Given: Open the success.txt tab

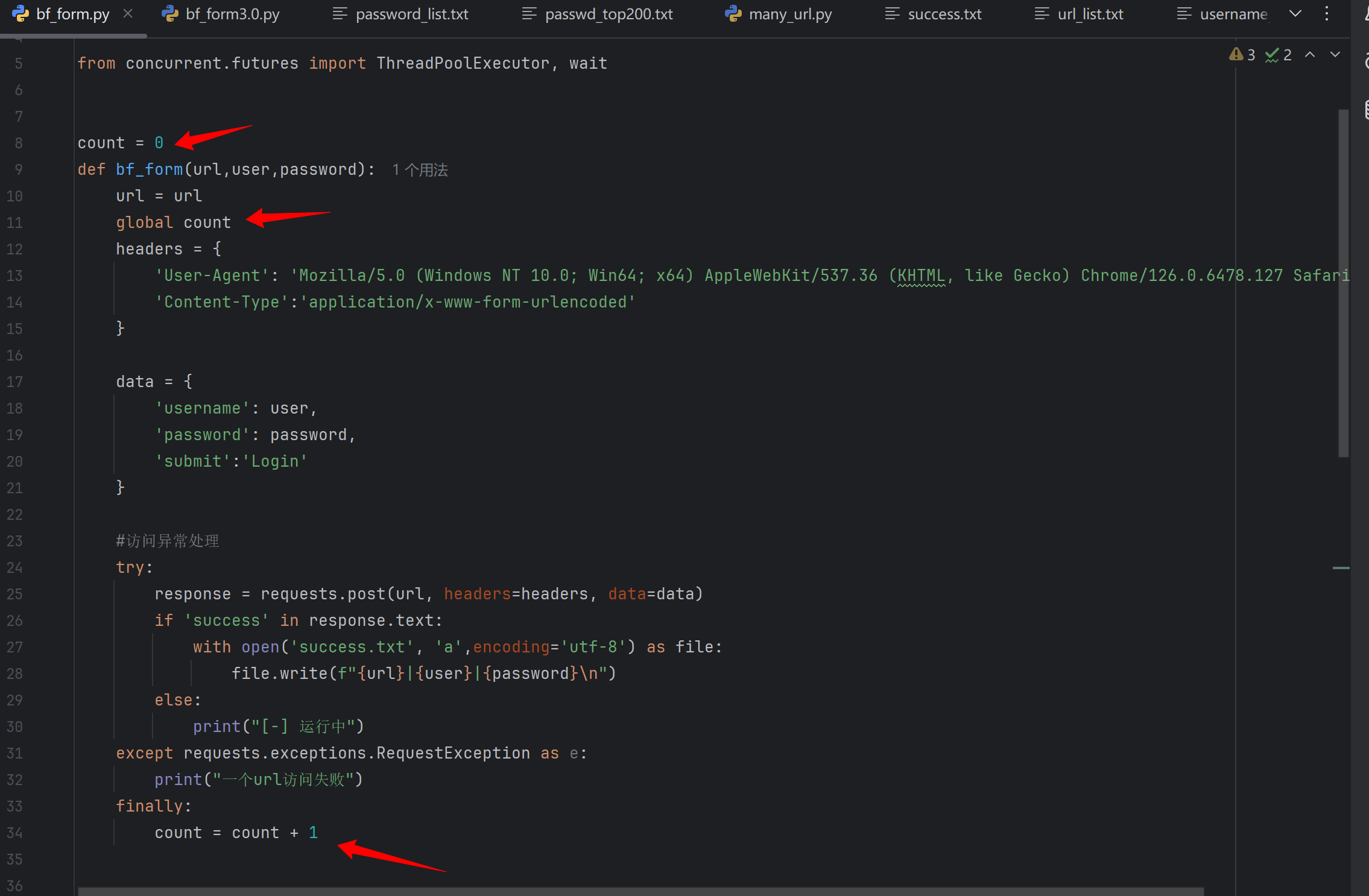Looking at the screenshot, I should [x=944, y=14].
